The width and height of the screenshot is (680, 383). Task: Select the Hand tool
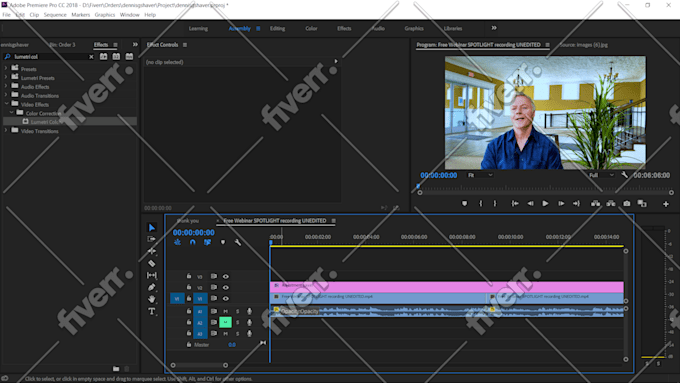pos(151,299)
